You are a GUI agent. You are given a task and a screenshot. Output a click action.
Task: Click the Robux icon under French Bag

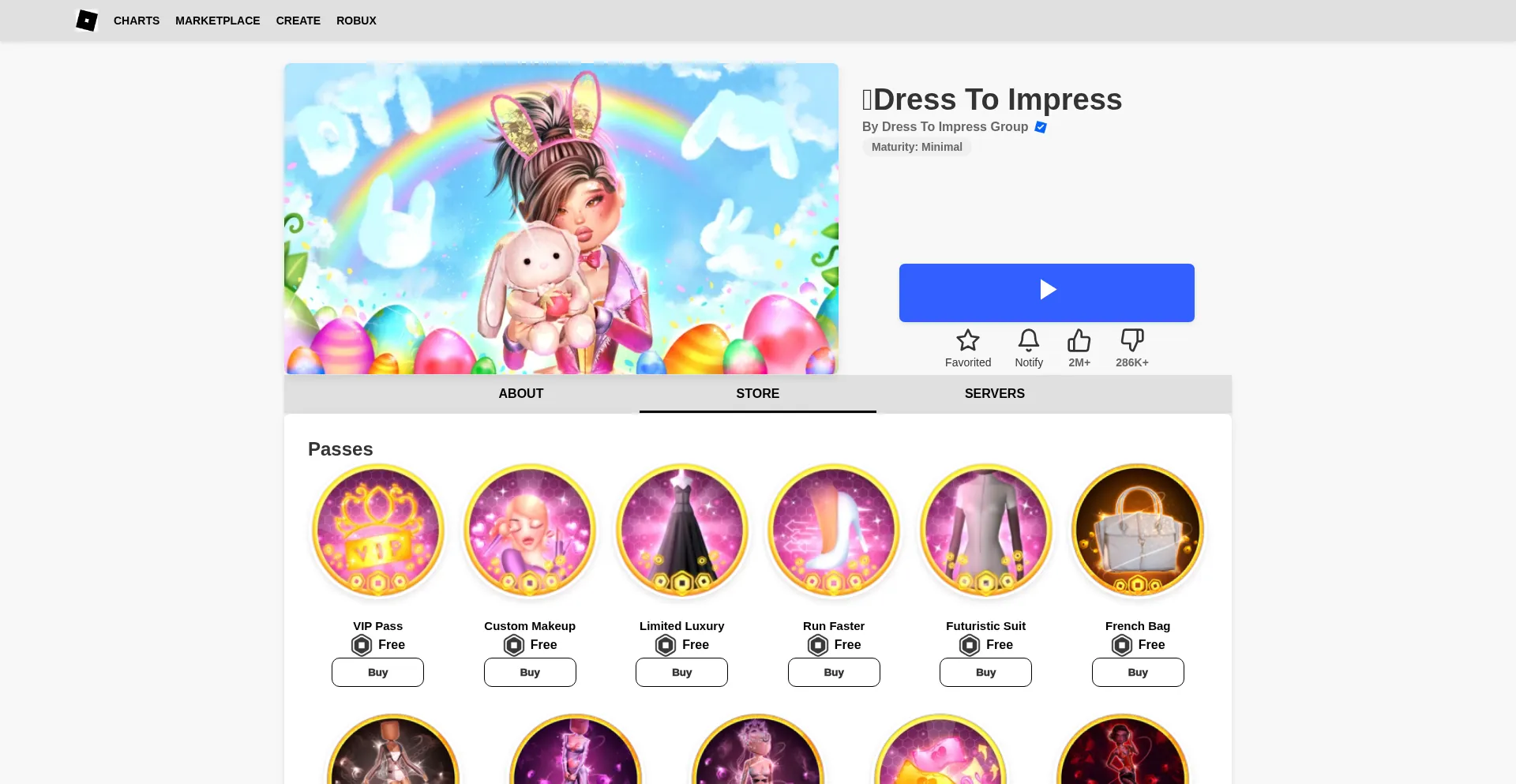pyautogui.click(x=1122, y=645)
